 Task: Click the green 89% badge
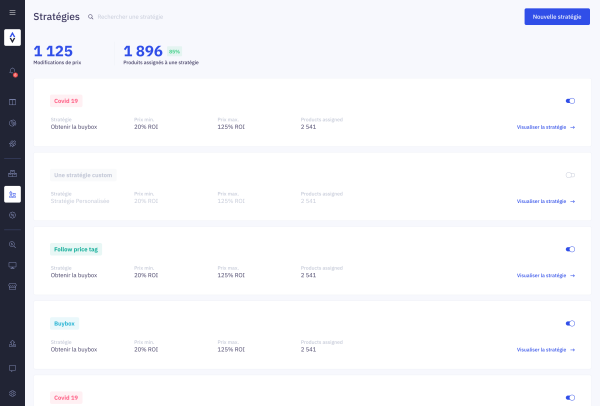pyautogui.click(x=174, y=52)
